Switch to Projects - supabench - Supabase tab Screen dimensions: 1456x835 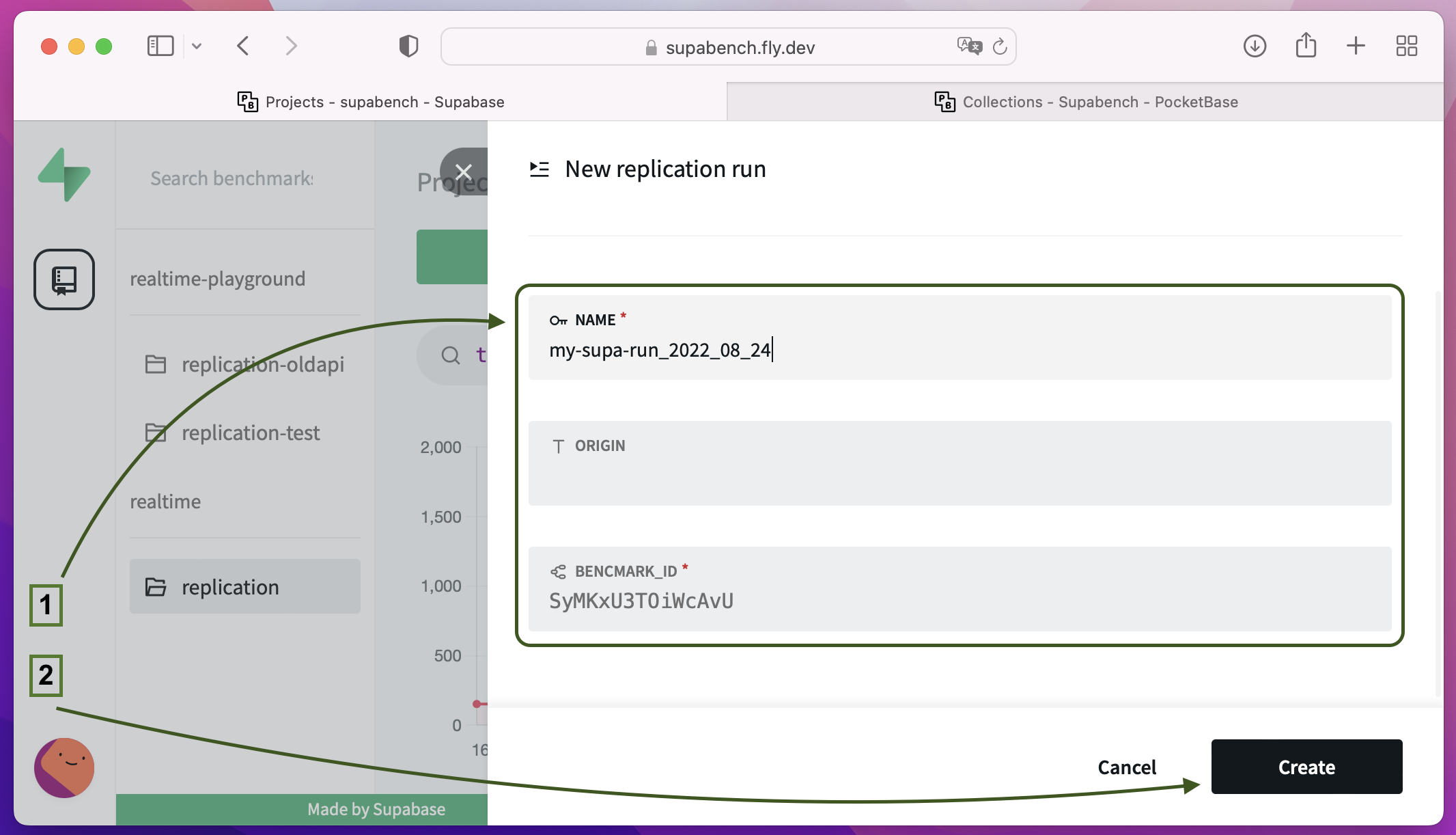tap(371, 102)
